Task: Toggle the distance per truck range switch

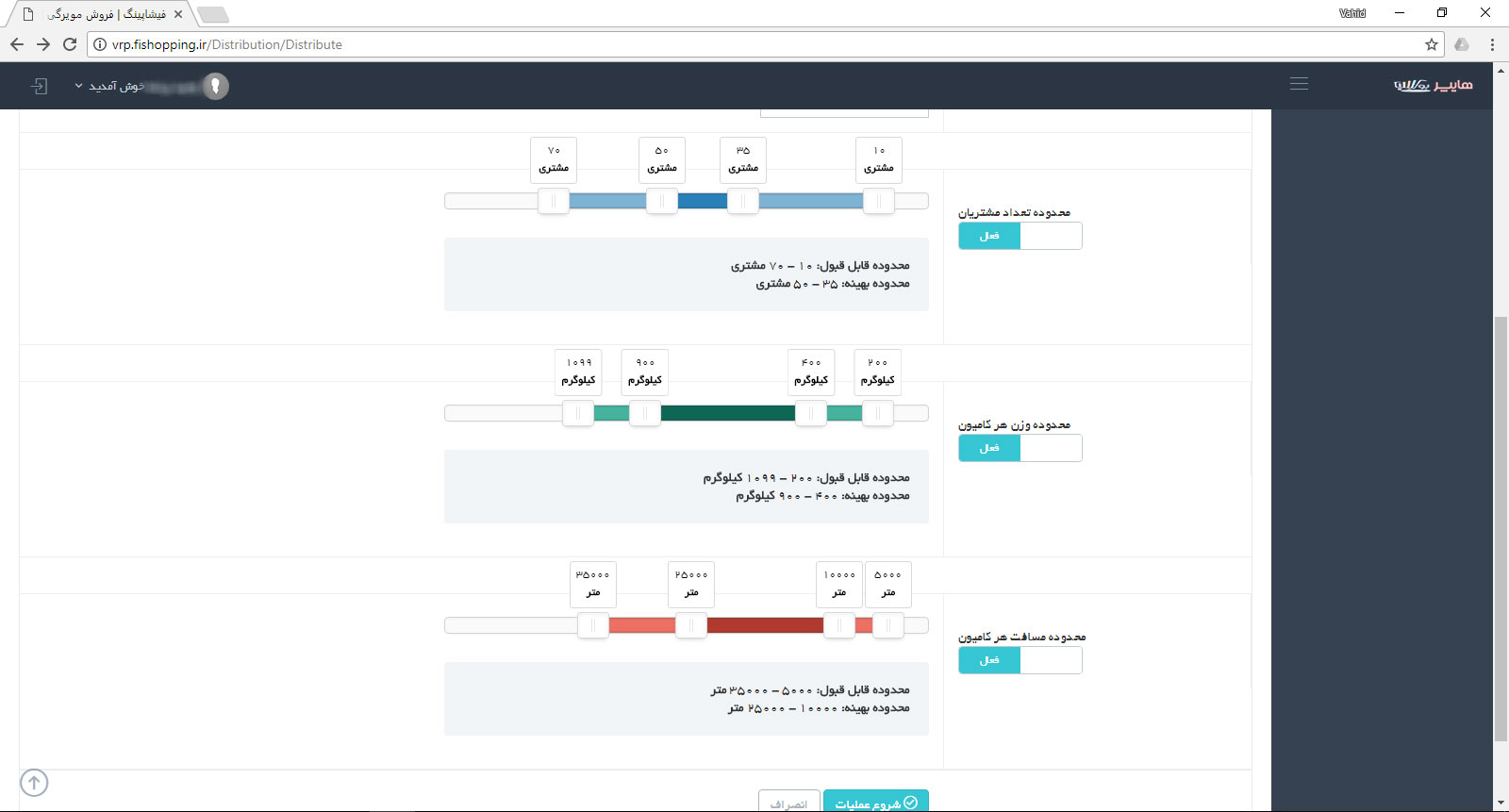Action: tap(1020, 660)
